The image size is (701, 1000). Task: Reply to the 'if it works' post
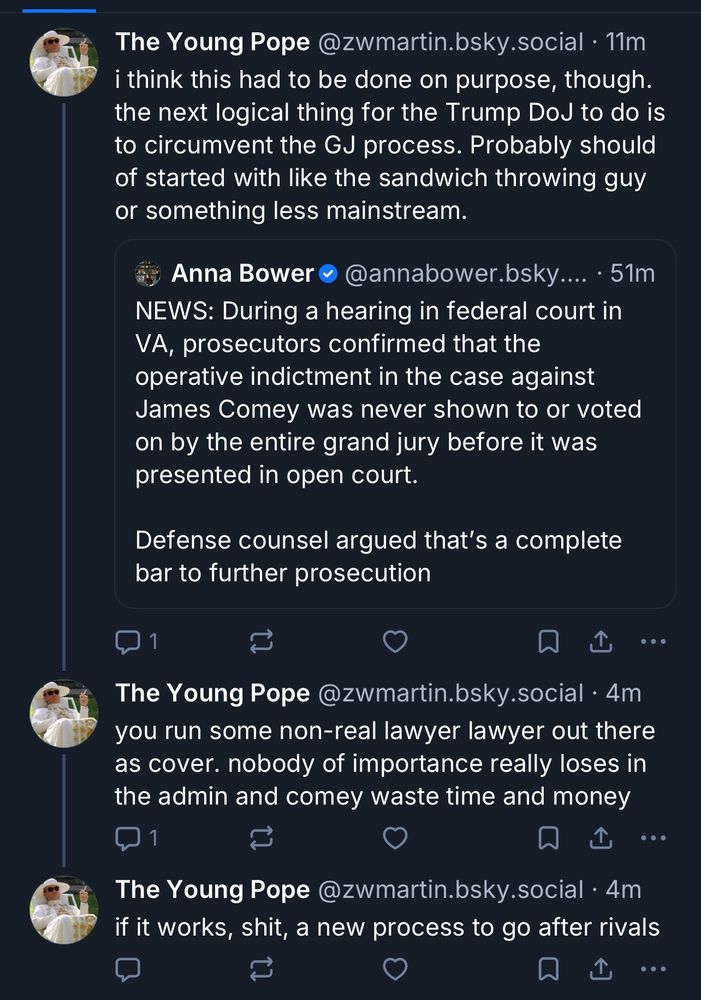(128, 968)
